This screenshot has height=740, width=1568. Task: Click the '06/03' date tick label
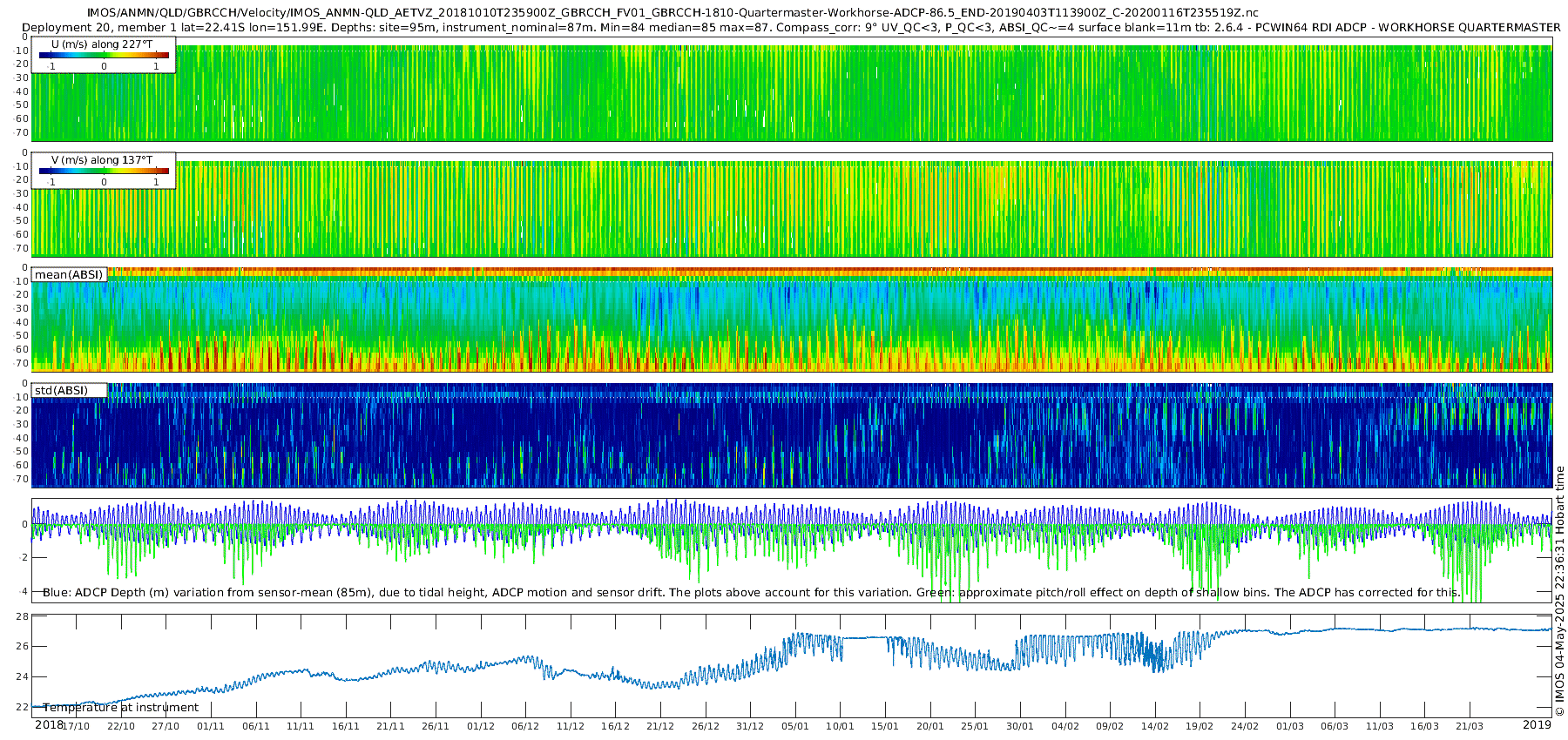[x=1335, y=726]
